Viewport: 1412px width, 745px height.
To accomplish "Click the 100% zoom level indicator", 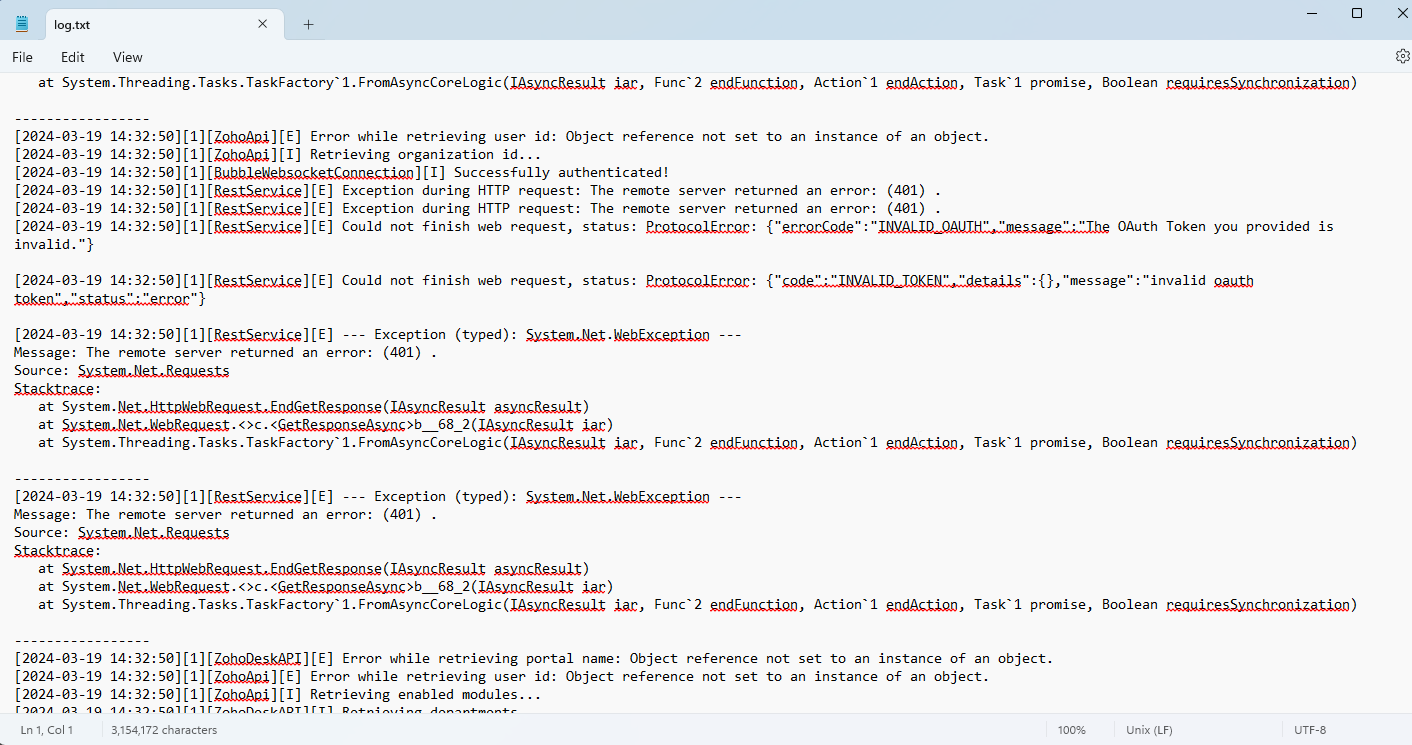I will click(x=1071, y=730).
